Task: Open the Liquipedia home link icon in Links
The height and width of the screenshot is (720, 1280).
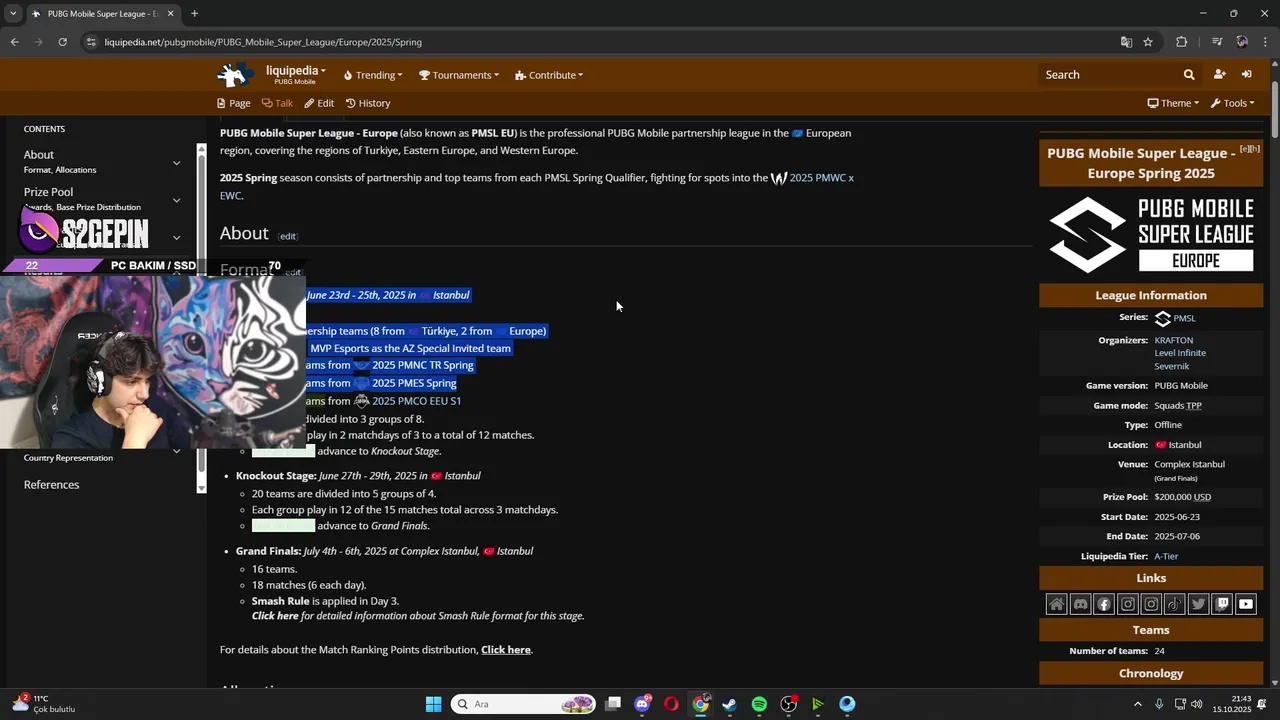Action: (1057, 604)
